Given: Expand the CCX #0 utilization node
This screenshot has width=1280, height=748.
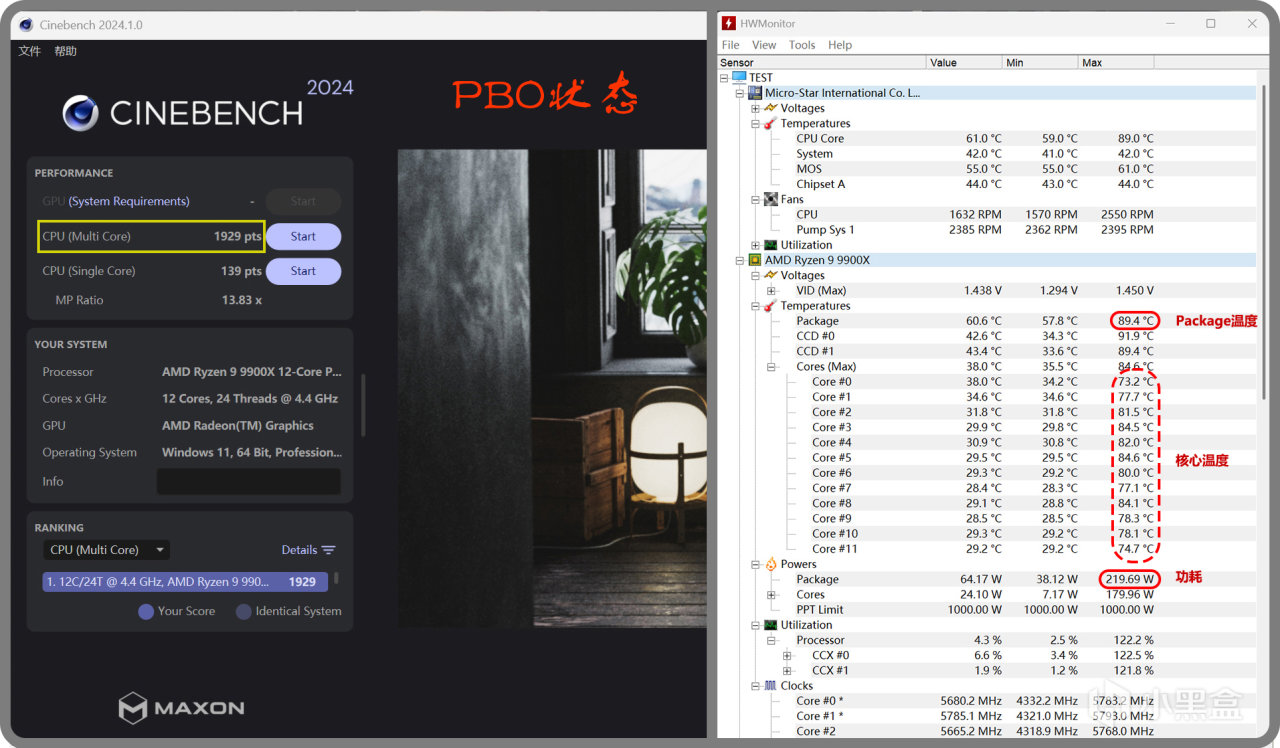Looking at the screenshot, I should 788,655.
